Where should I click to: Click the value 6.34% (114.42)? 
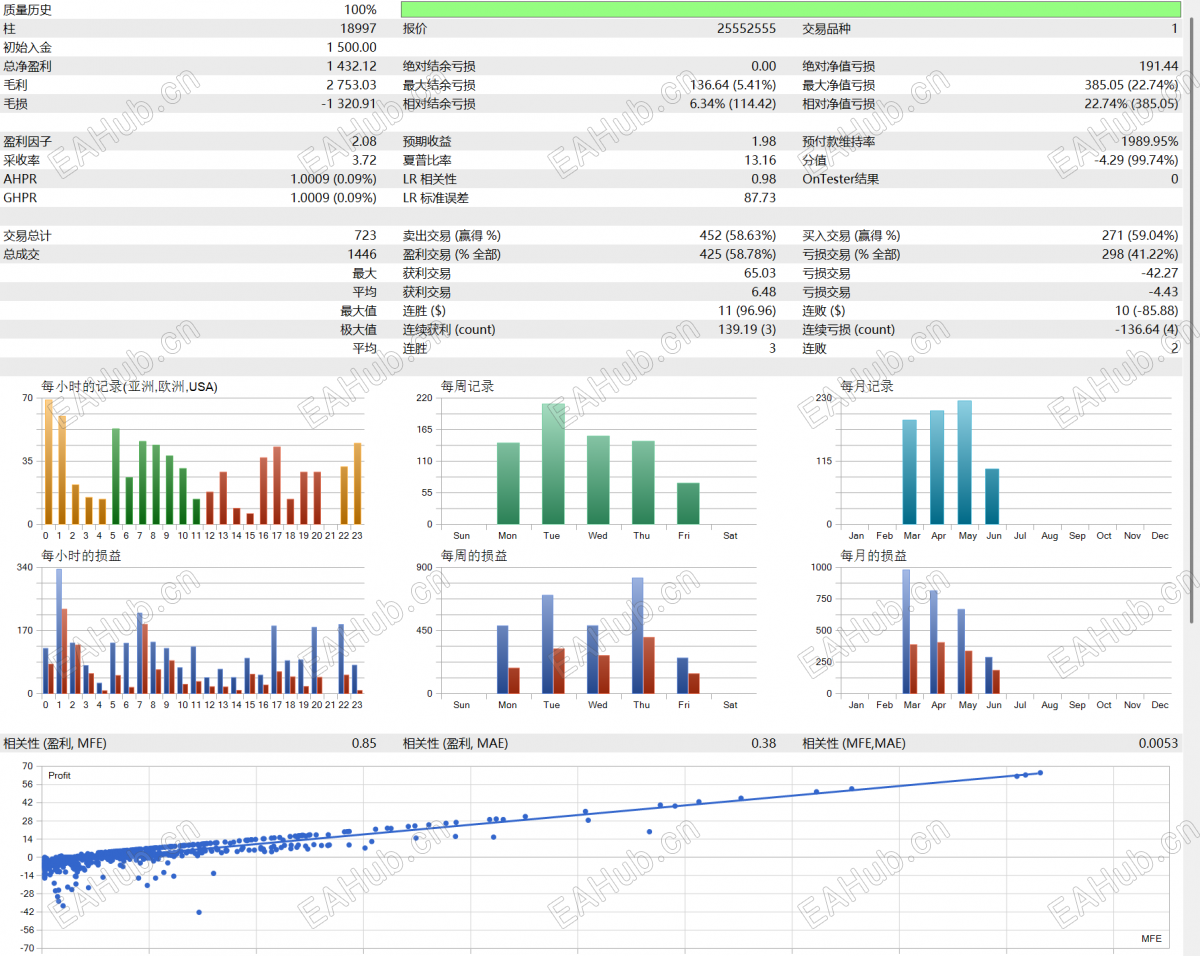(733, 104)
